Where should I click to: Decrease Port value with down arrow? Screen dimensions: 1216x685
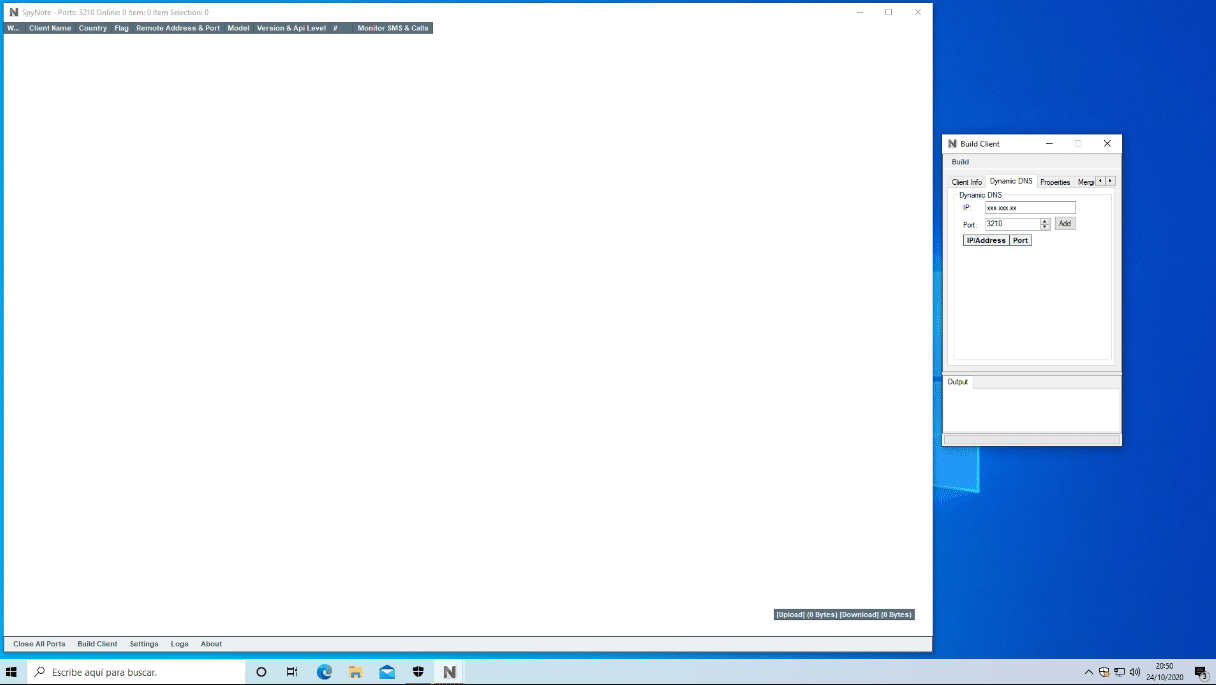(x=1045, y=227)
